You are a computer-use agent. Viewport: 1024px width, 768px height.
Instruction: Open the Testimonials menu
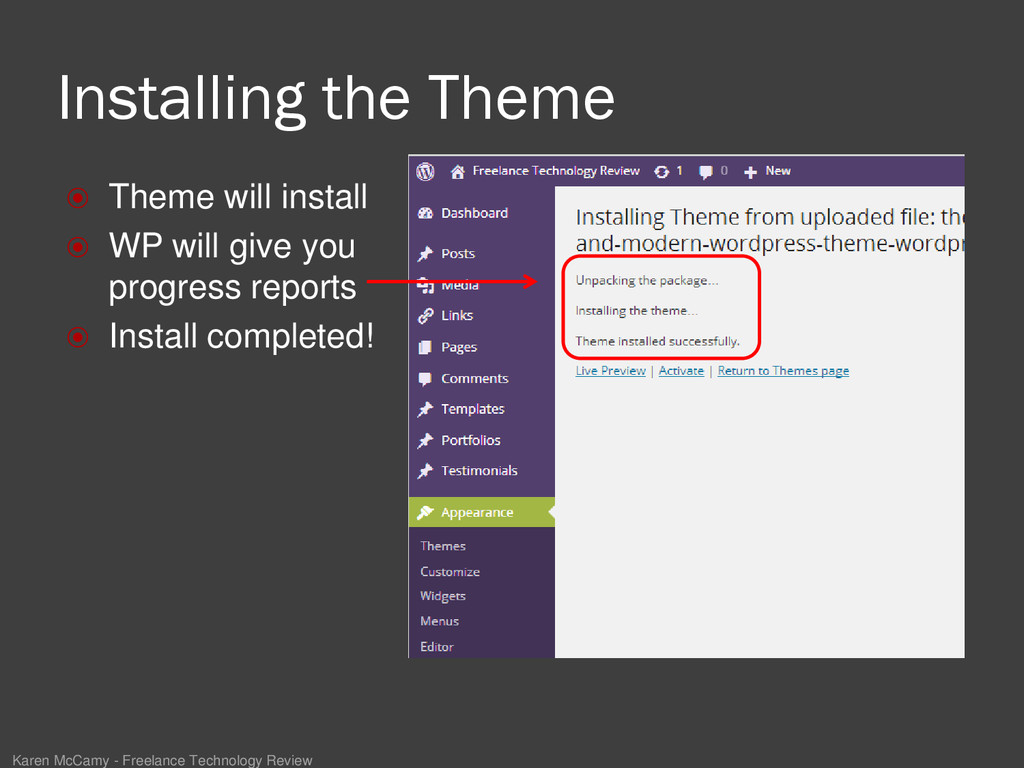[479, 471]
